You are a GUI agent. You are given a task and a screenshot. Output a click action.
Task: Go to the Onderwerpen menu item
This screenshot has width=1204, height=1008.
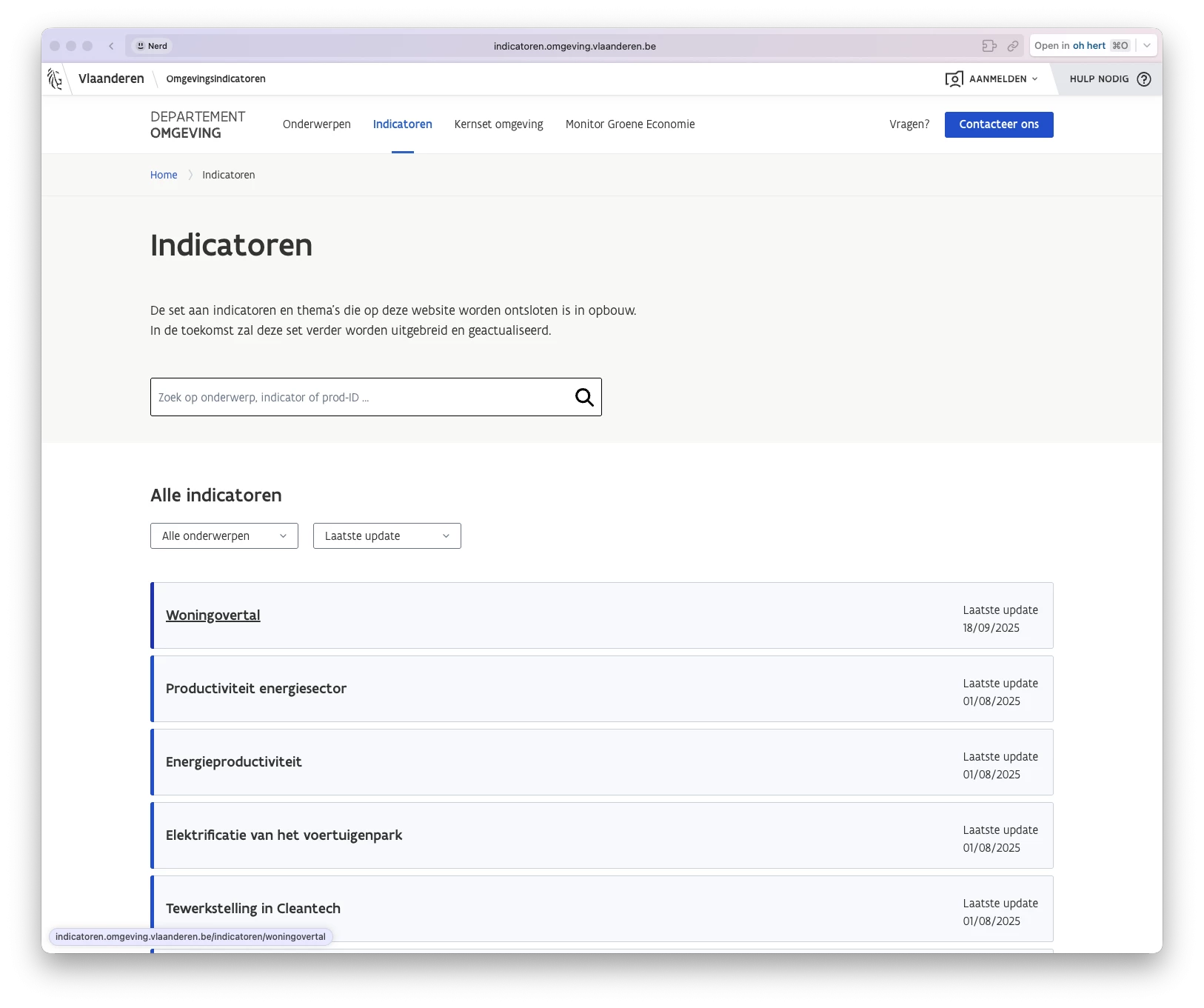tap(316, 124)
